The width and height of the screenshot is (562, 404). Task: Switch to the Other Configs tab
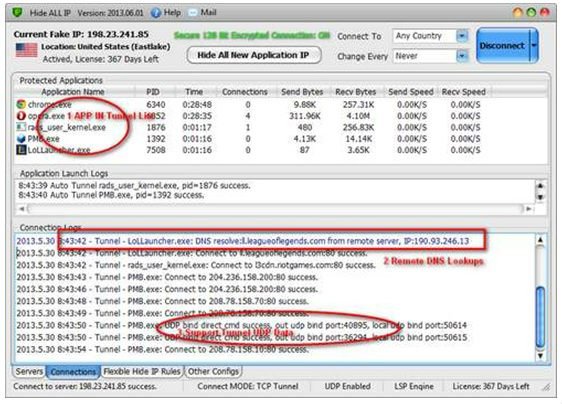click(213, 371)
